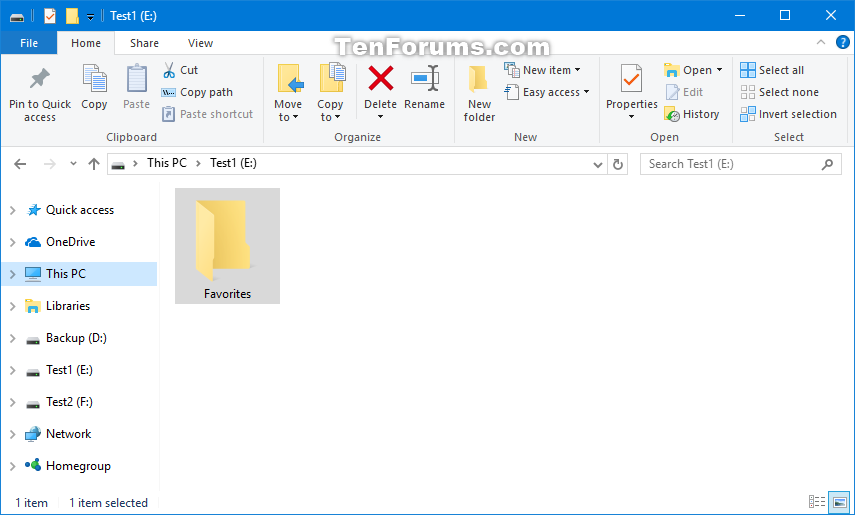Select Homegroup in navigation pane

point(80,466)
